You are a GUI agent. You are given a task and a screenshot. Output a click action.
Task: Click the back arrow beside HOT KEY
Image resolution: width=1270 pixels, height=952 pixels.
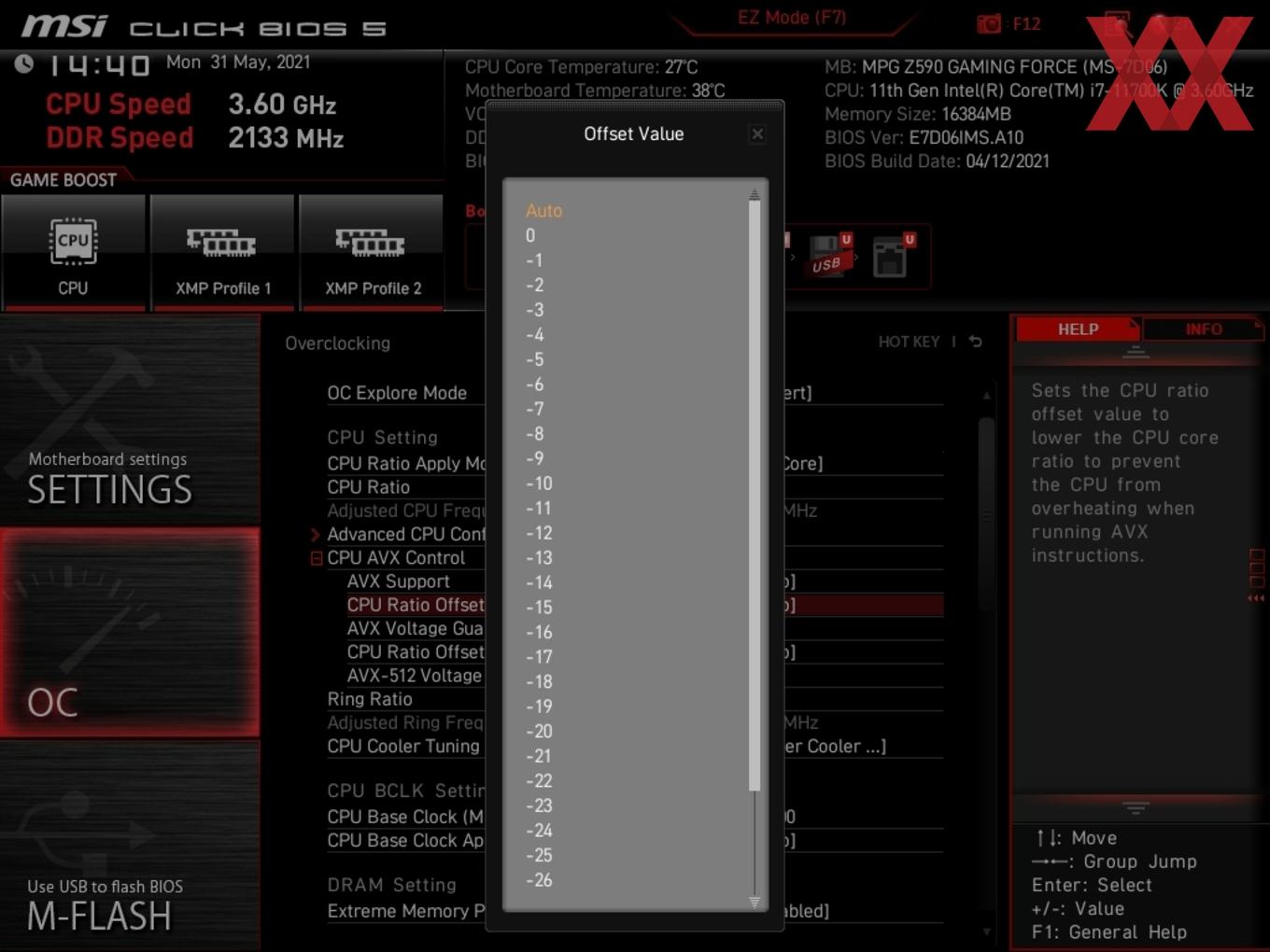[x=976, y=342]
